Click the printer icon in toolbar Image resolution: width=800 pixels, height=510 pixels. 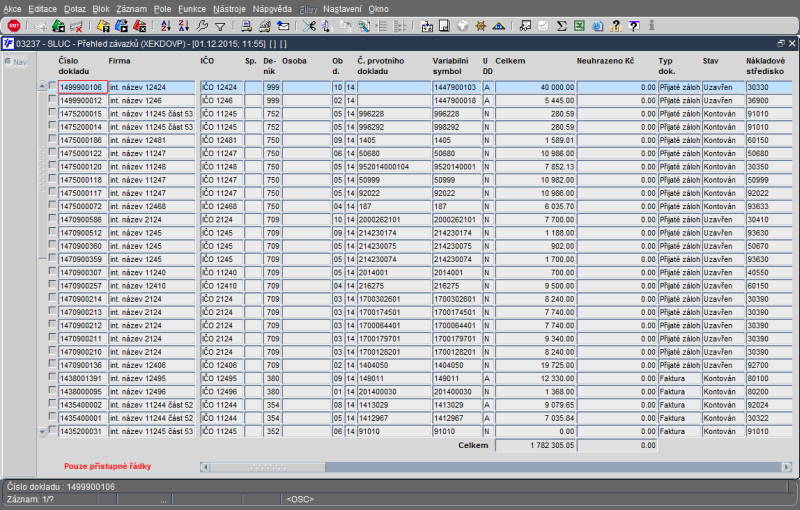[246, 25]
